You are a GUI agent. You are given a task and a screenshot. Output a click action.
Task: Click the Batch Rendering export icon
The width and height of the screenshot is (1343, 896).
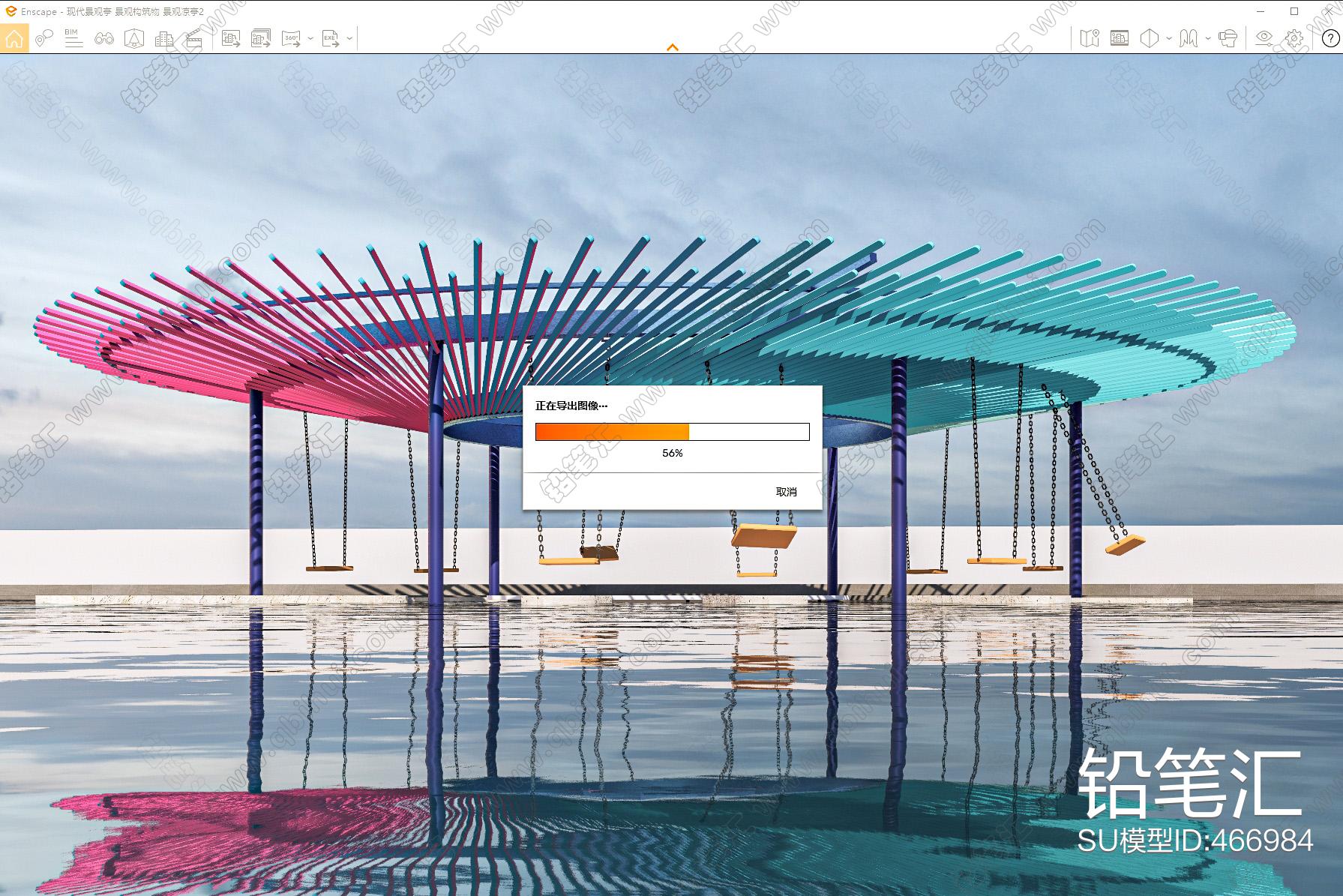coord(261,38)
